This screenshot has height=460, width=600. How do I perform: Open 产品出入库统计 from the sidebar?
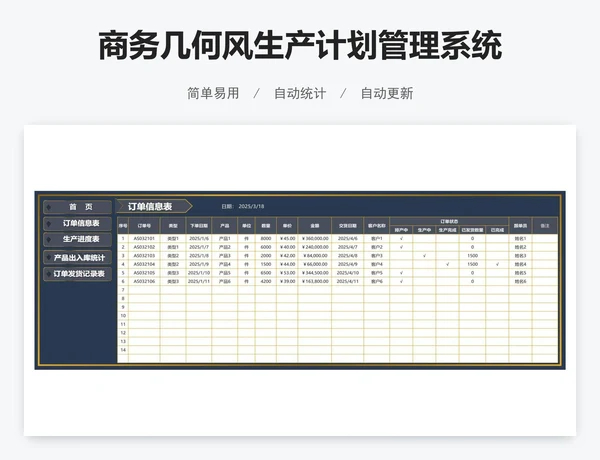tap(78, 258)
